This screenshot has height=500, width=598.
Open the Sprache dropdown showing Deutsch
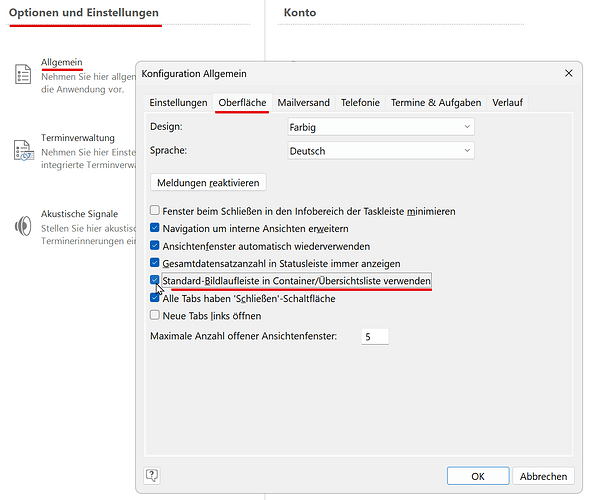coord(381,151)
